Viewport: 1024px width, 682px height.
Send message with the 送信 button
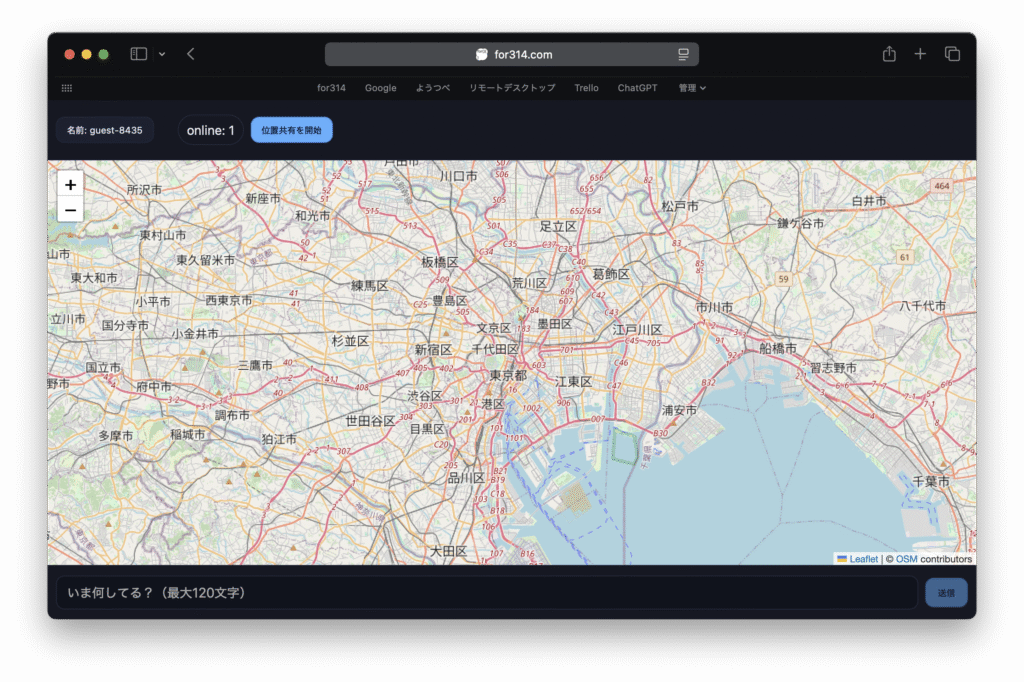point(946,593)
